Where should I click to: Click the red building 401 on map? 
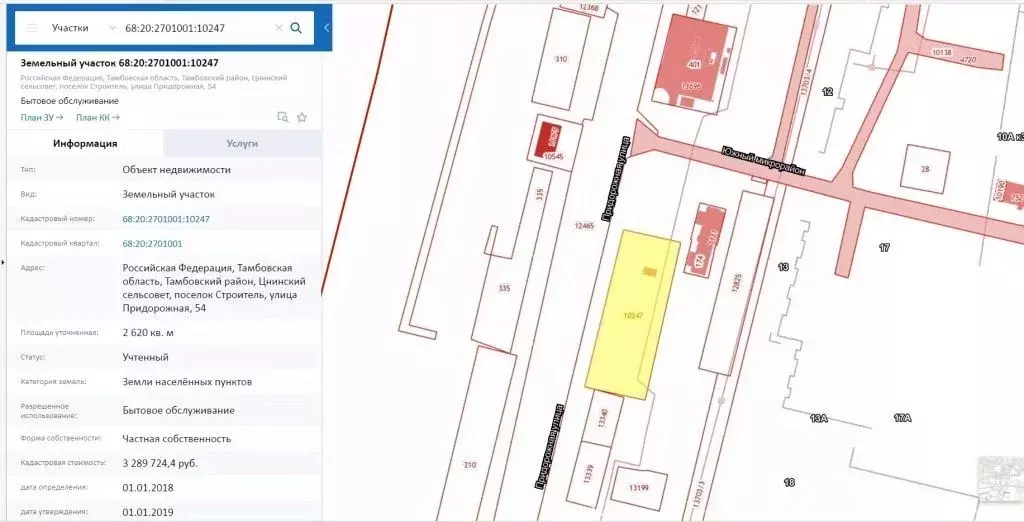[697, 60]
